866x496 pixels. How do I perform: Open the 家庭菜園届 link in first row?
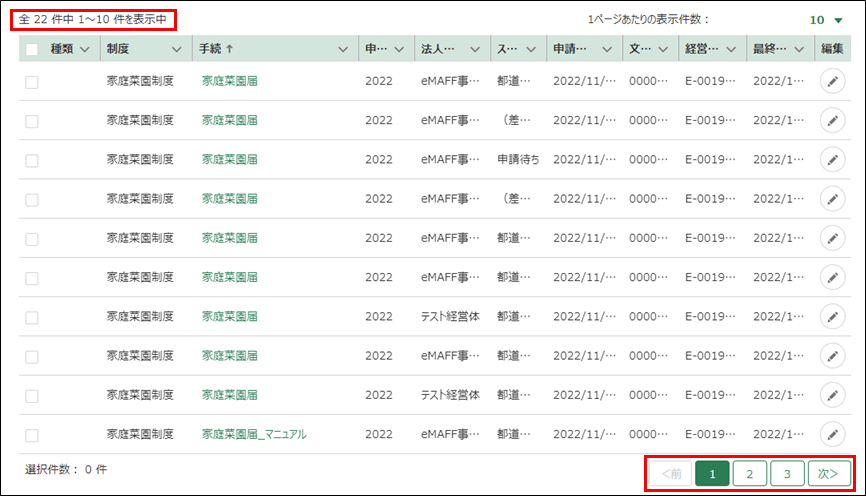(x=229, y=81)
